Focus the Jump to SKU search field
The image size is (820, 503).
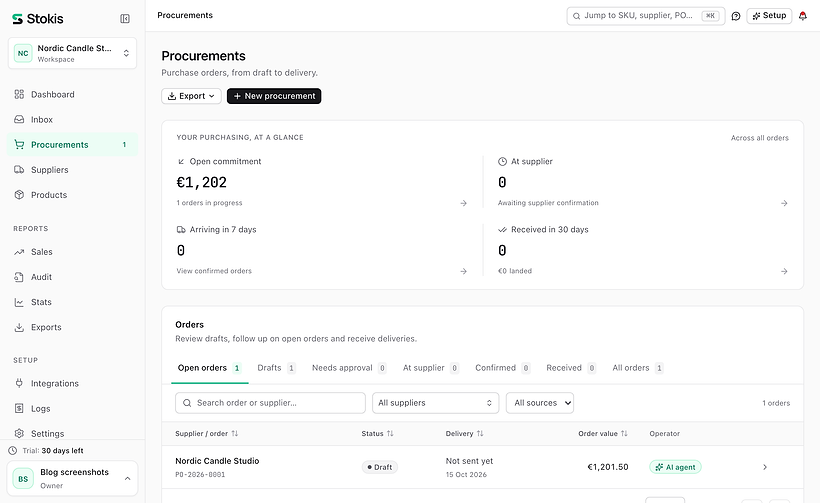pos(645,16)
